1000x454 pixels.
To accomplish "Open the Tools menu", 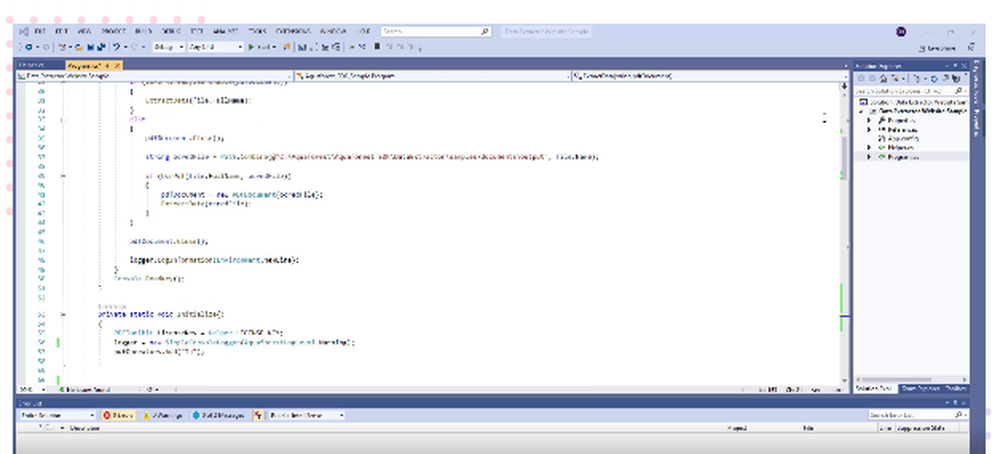I will 257,31.
